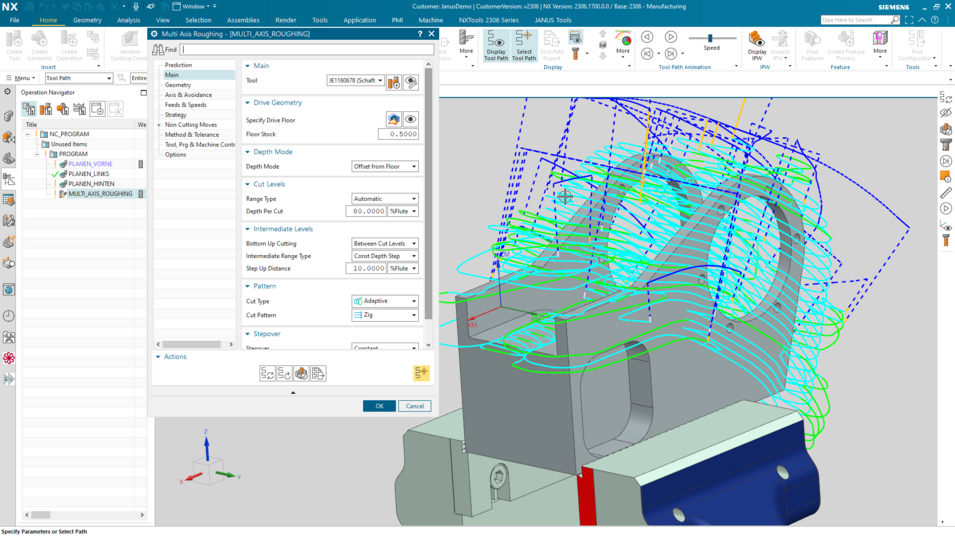The height and width of the screenshot is (537, 955).
Task: Open Cut Pattern Zig dropdown
Action: coord(385,315)
